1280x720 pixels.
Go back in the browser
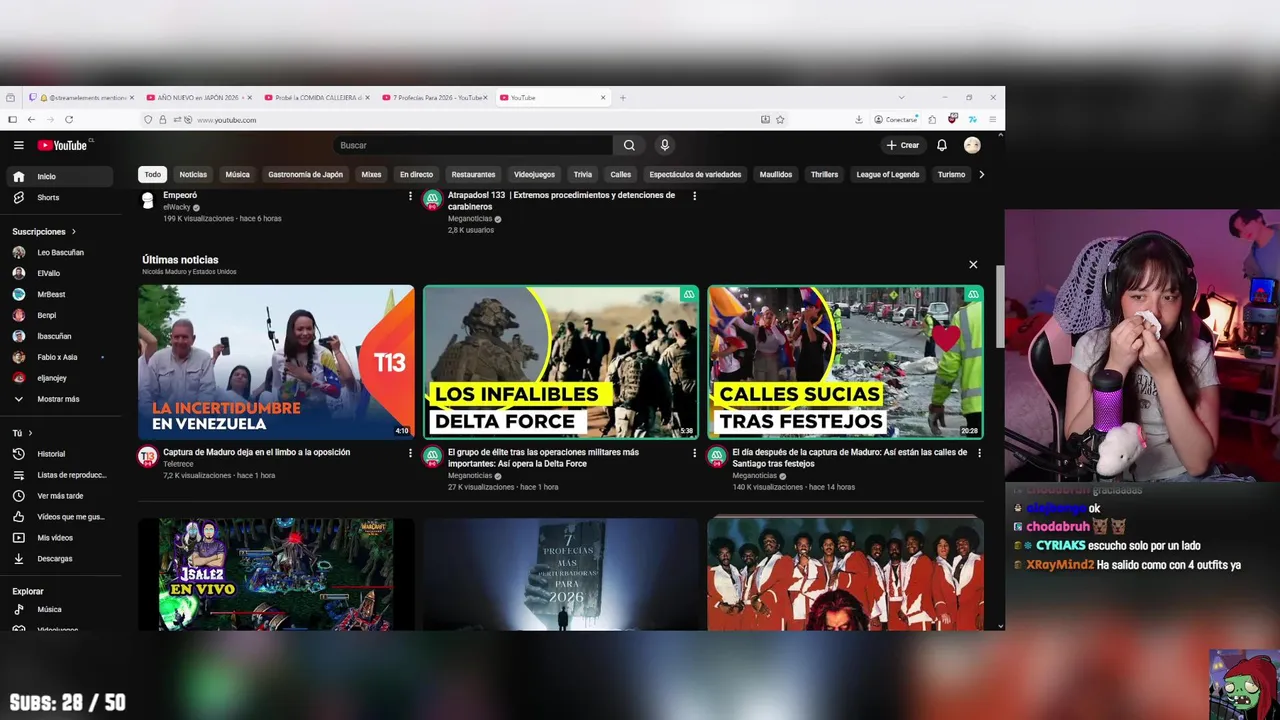pos(31,119)
